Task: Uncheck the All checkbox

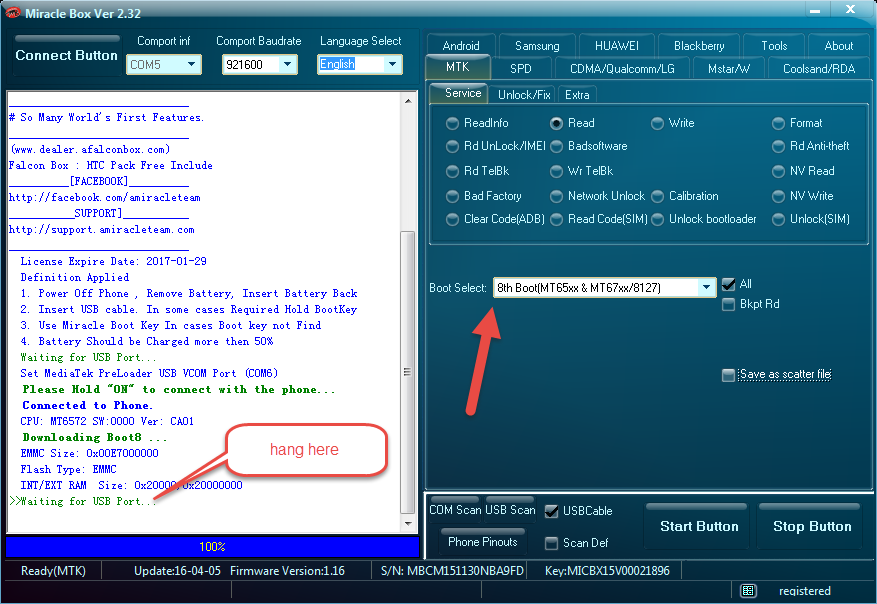Action: pos(729,284)
